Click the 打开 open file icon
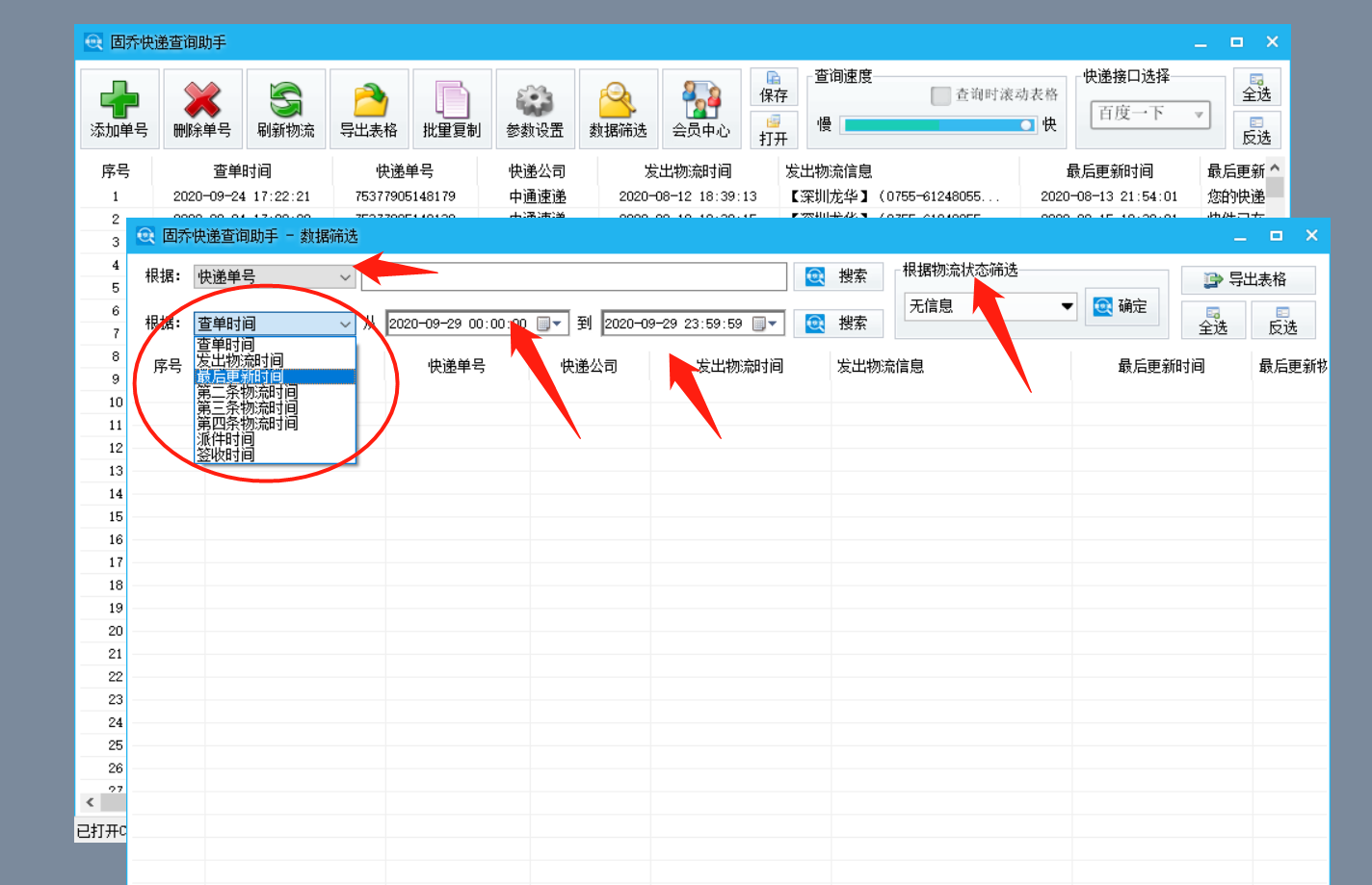 [x=774, y=130]
